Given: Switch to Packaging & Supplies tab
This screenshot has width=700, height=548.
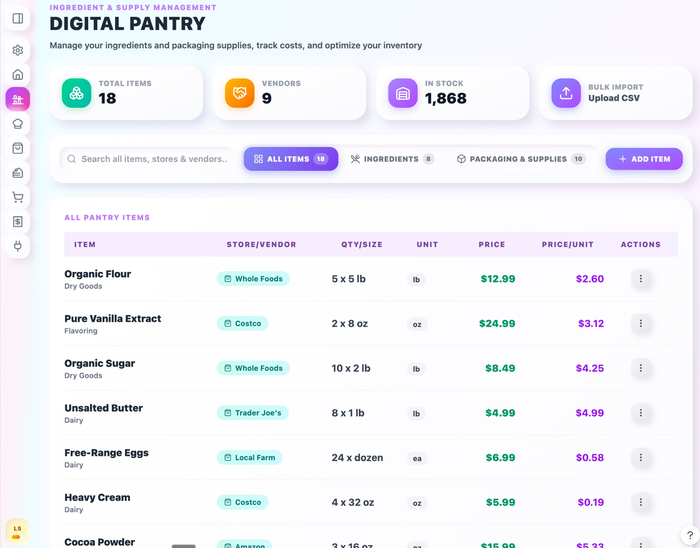Looking at the screenshot, I should click(521, 159).
